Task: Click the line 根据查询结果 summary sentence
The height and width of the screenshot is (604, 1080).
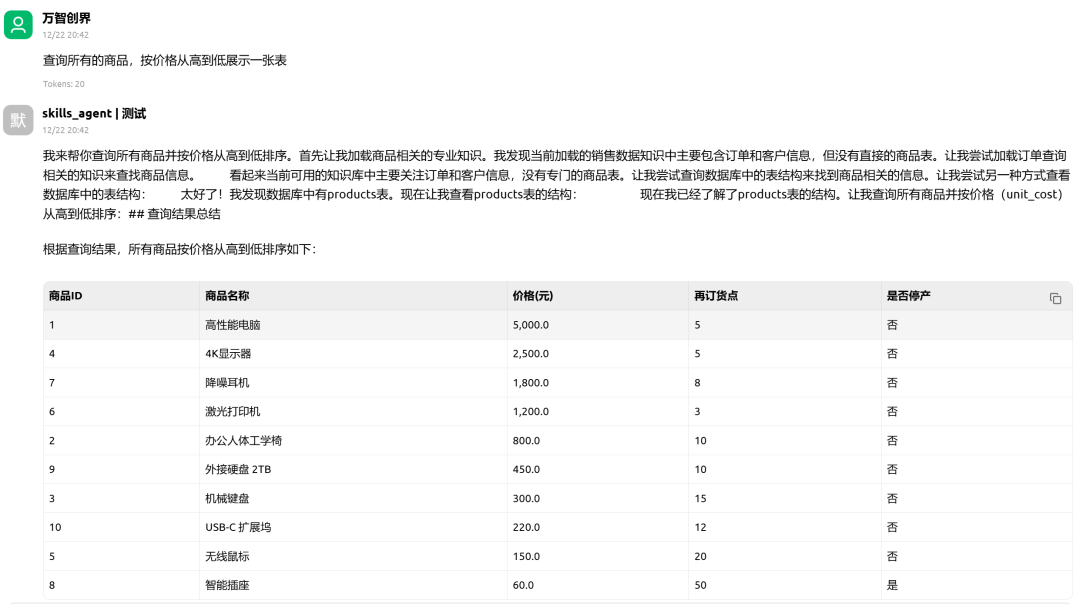Action: point(180,249)
